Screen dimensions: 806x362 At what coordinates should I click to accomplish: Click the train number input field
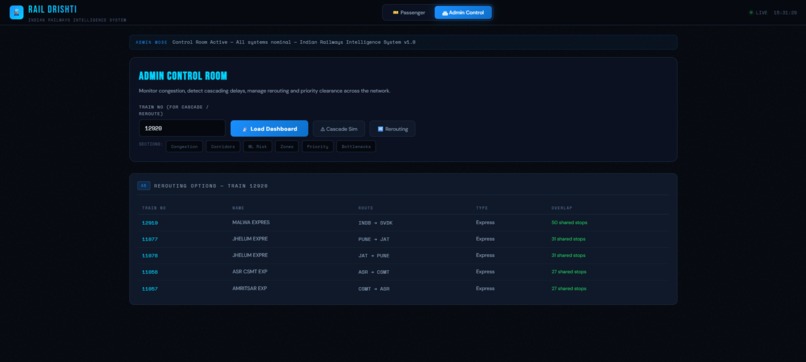182,128
